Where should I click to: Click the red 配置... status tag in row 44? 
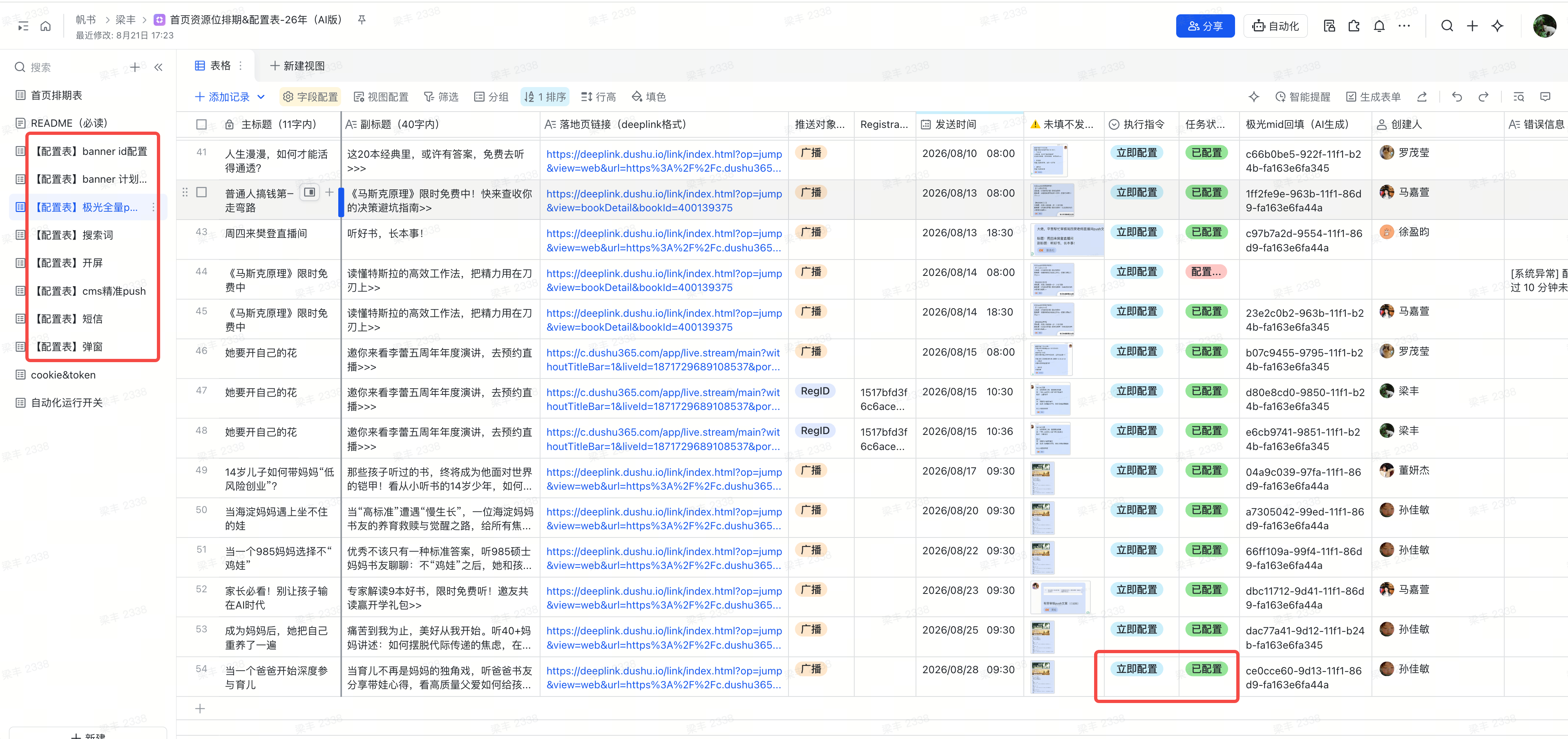point(1205,272)
